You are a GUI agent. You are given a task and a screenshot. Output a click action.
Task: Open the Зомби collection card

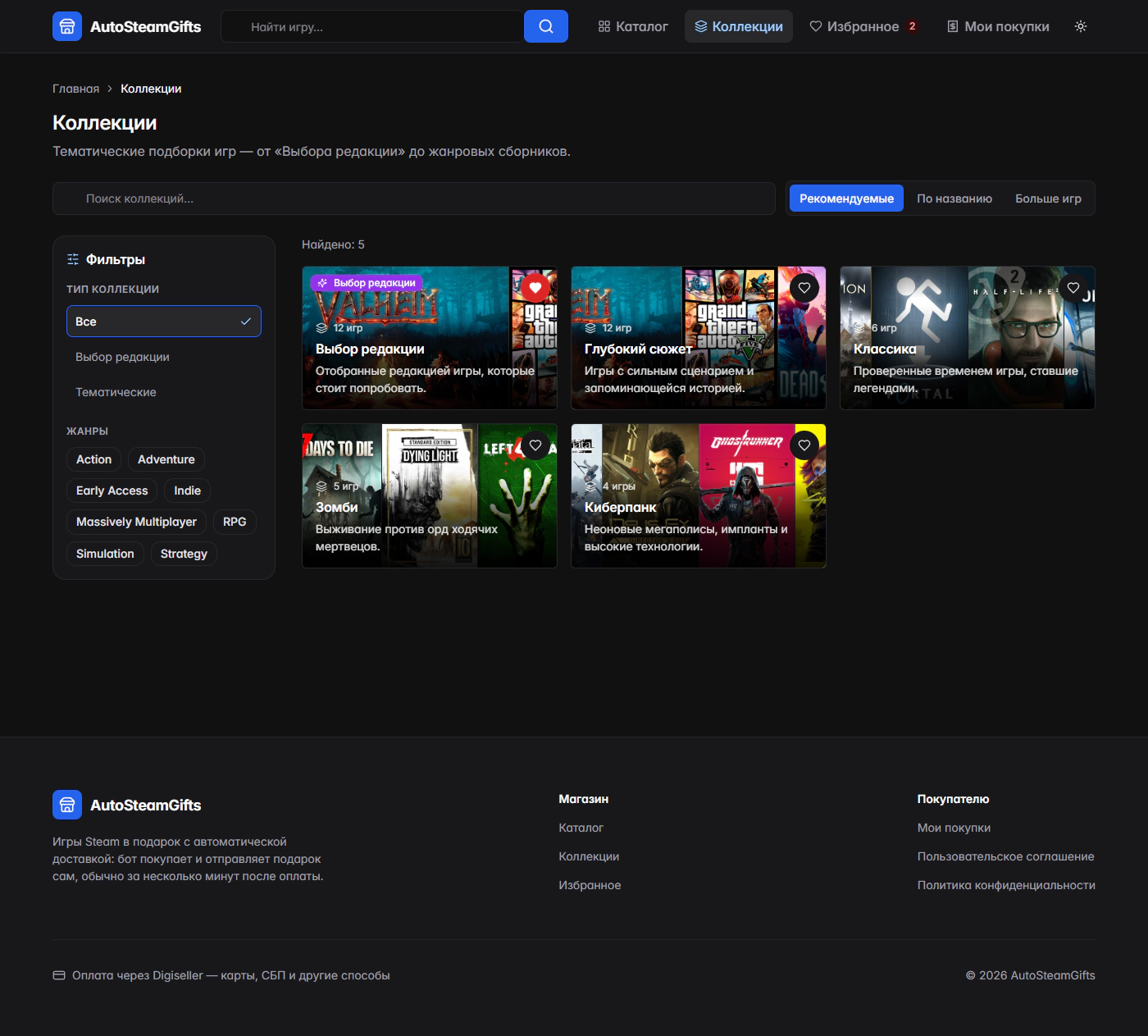tap(430, 495)
